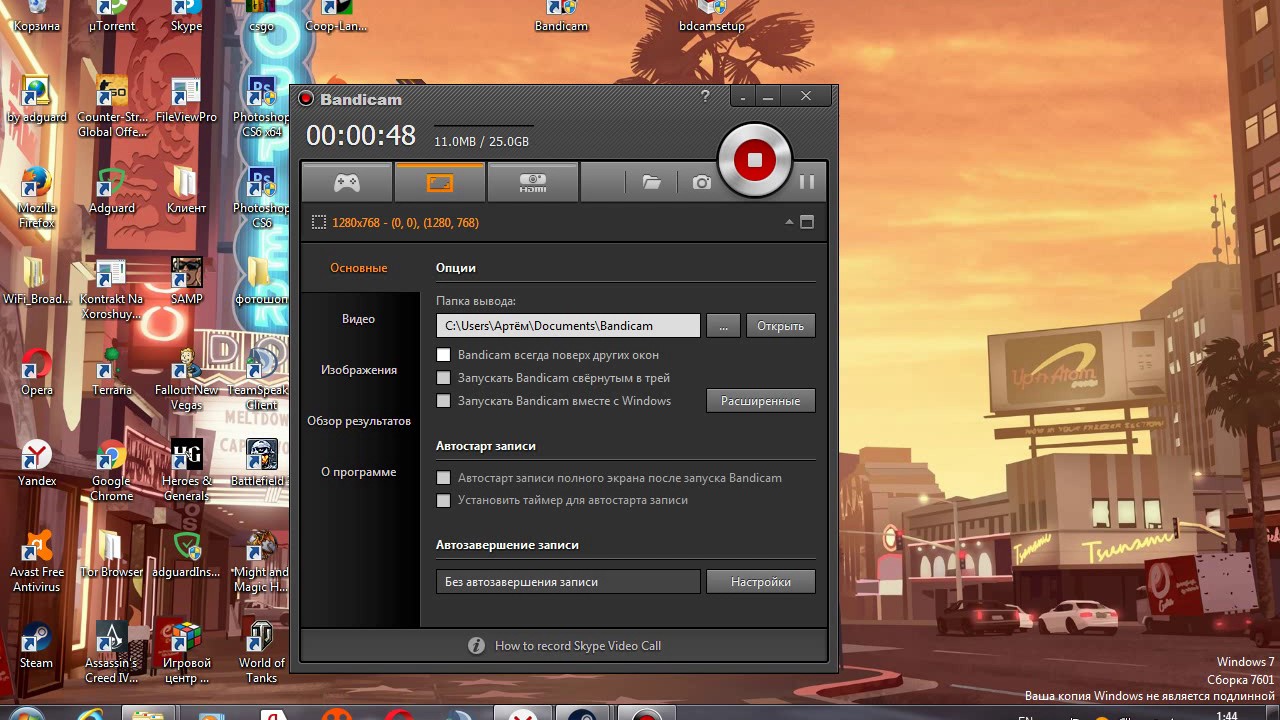Viewport: 1280px width, 720px height.
Task: Select the Fallout New Vegas desktop icon
Action: [x=186, y=380]
